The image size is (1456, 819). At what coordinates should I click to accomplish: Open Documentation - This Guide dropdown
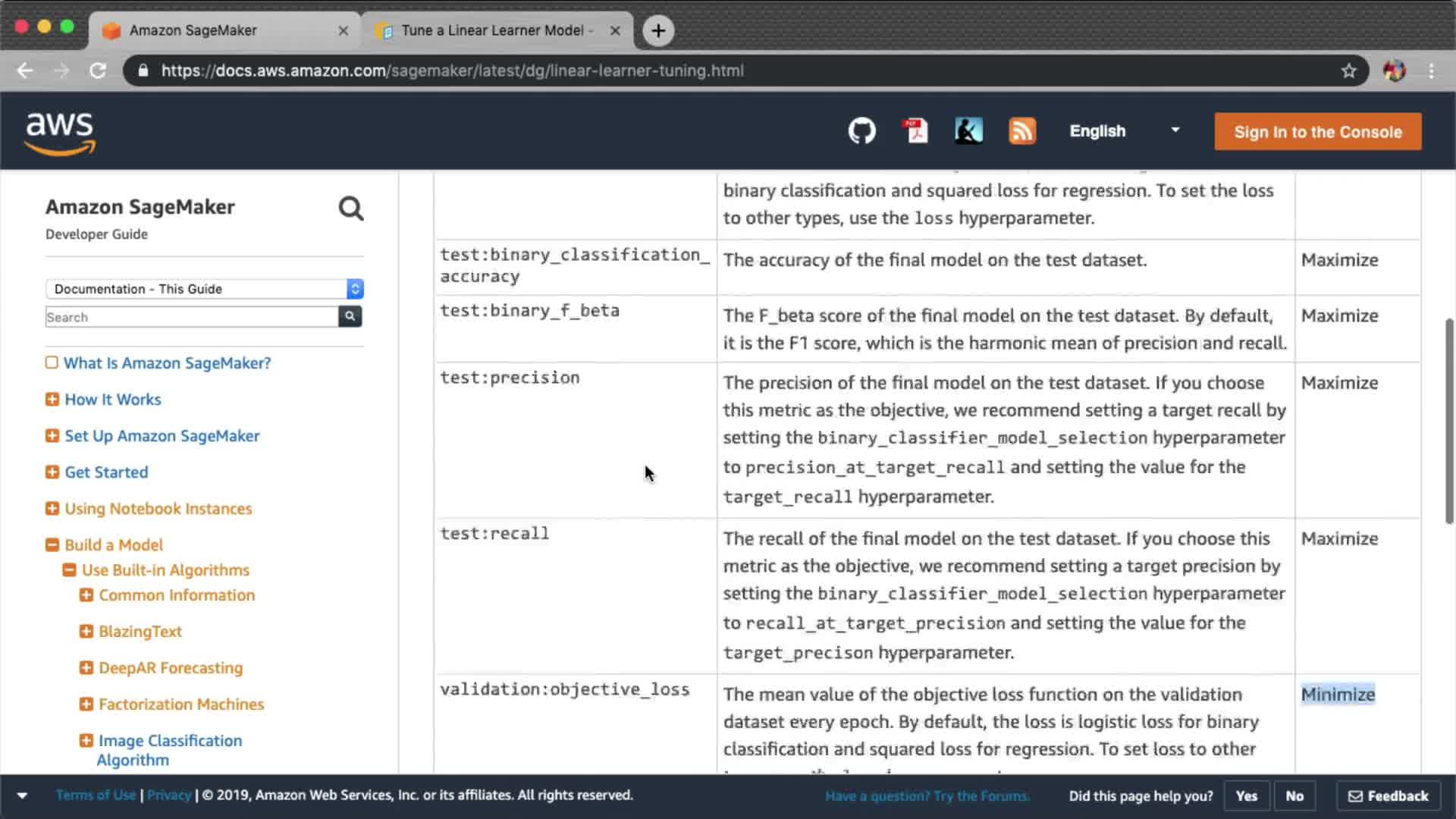pyautogui.click(x=204, y=289)
